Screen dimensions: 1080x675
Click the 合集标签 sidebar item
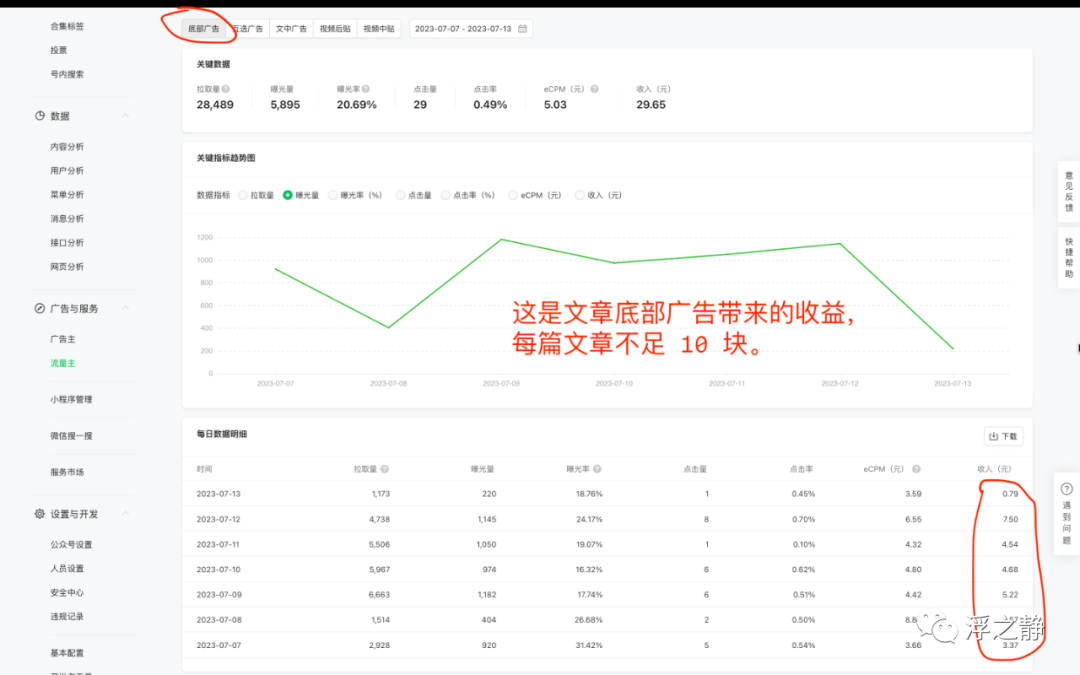pos(67,26)
